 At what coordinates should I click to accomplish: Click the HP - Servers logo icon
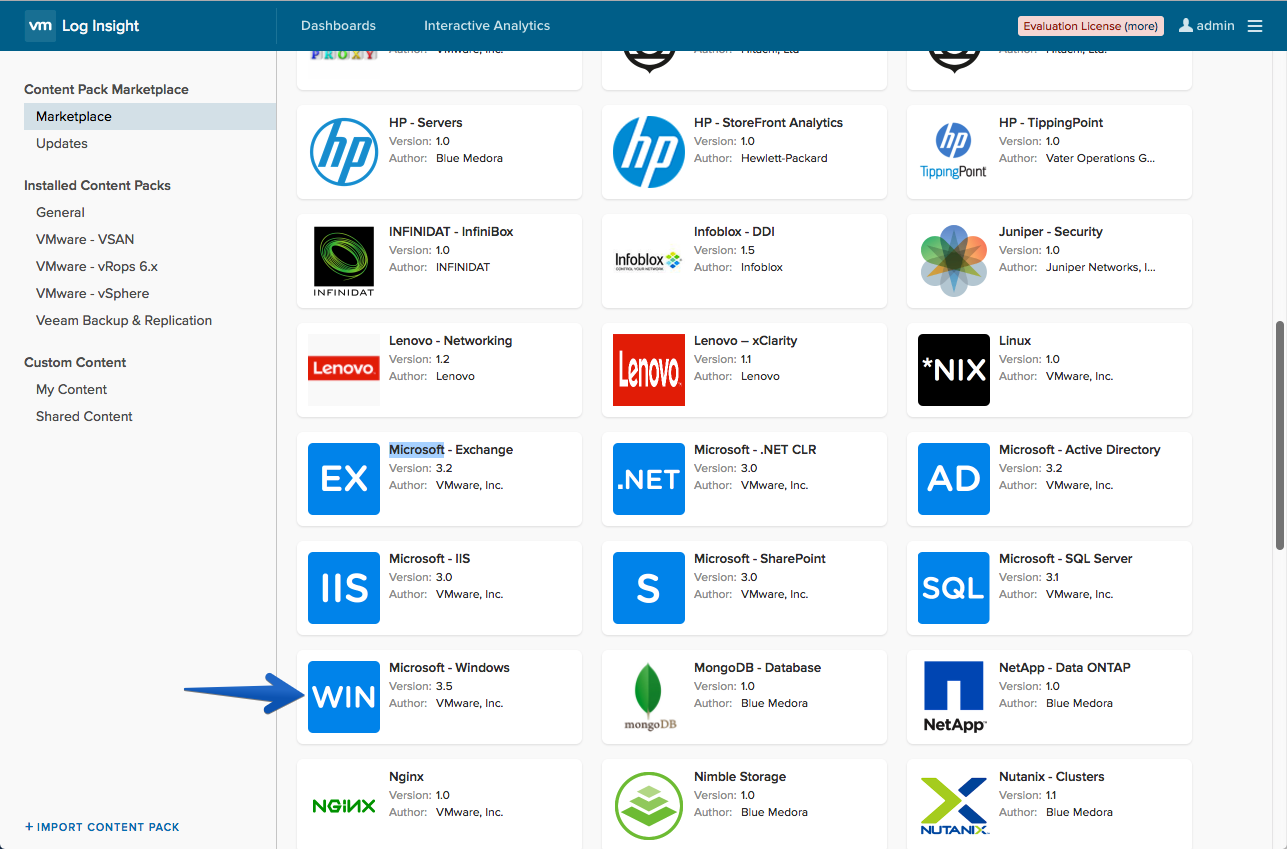tap(344, 152)
